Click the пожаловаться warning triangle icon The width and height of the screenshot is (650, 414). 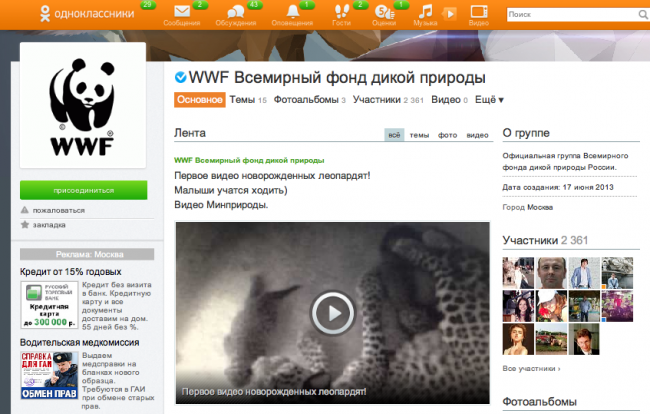click(25, 210)
